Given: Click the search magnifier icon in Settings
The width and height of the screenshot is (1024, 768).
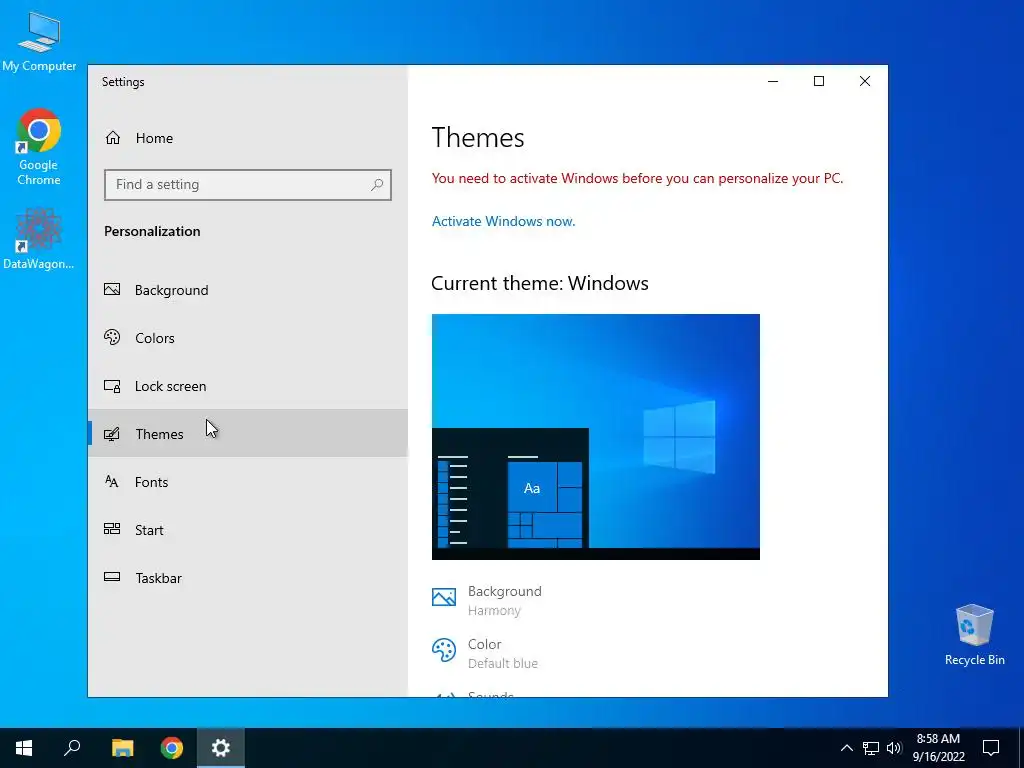Looking at the screenshot, I should [x=377, y=185].
